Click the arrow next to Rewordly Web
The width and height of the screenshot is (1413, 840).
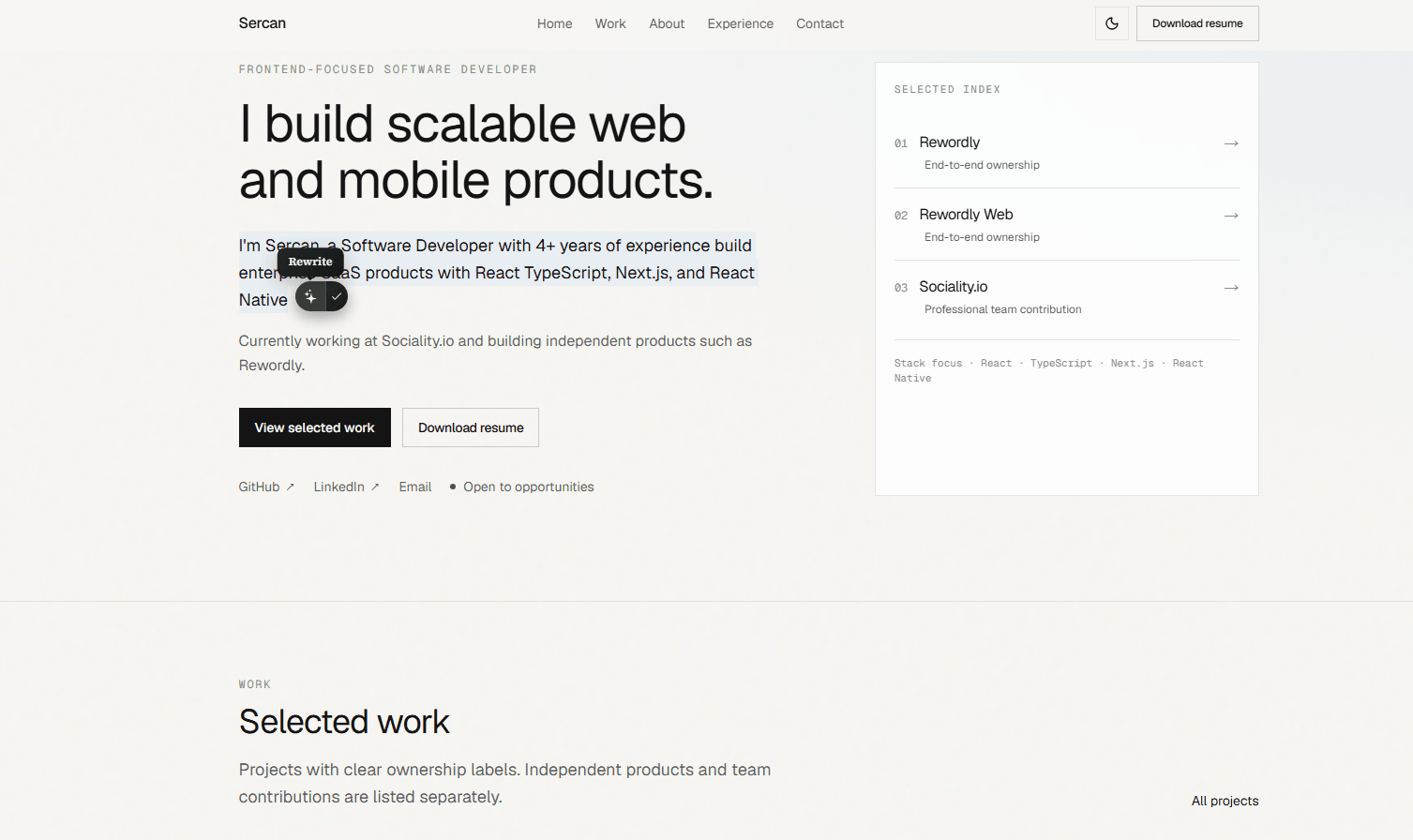(x=1231, y=216)
